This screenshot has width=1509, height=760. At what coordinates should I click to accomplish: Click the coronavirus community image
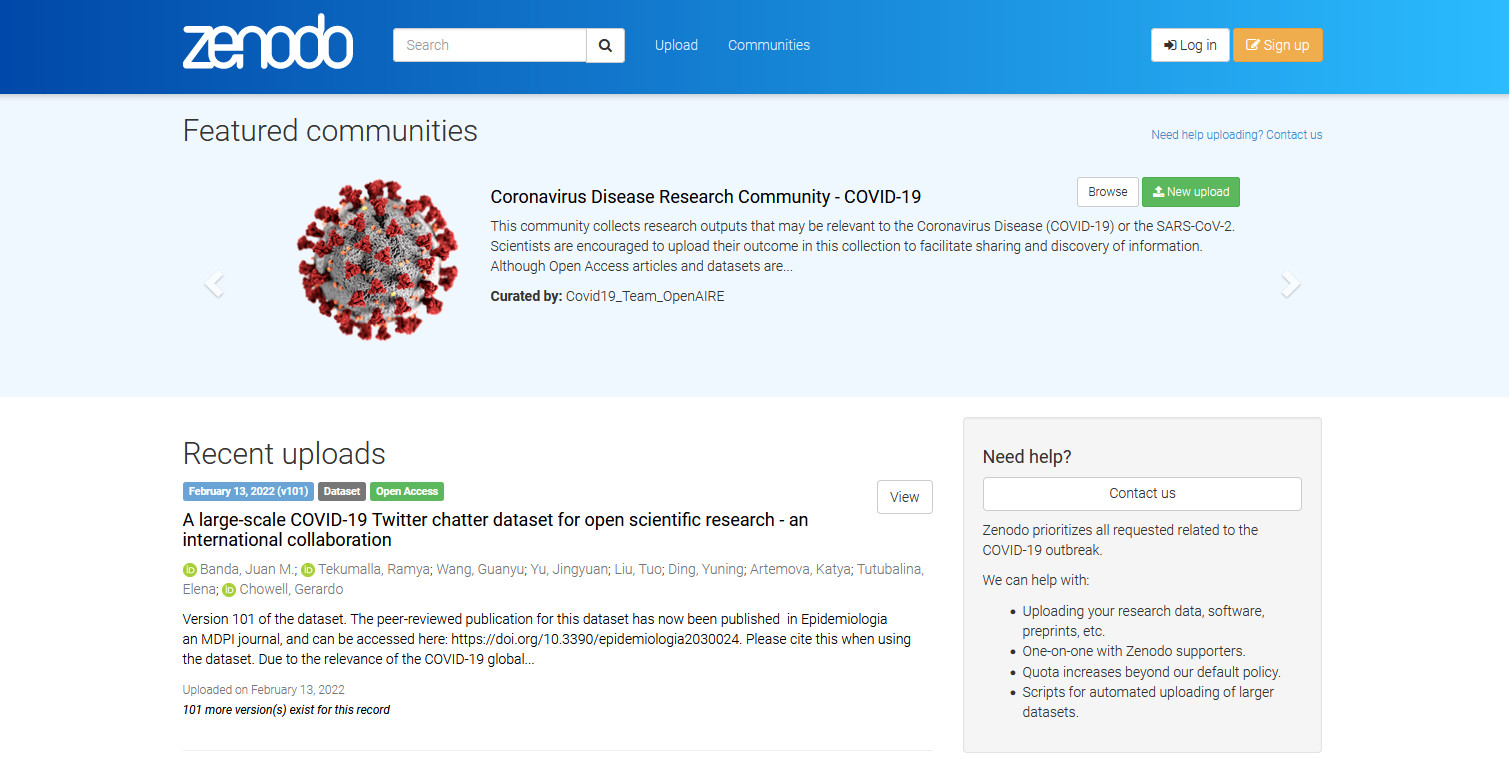(377, 260)
